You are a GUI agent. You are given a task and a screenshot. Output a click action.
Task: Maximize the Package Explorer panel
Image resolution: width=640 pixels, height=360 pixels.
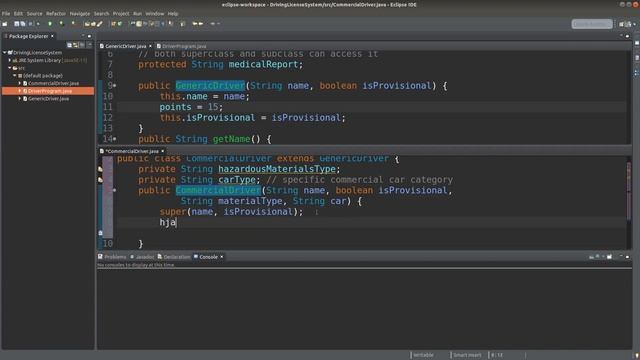coord(89,36)
